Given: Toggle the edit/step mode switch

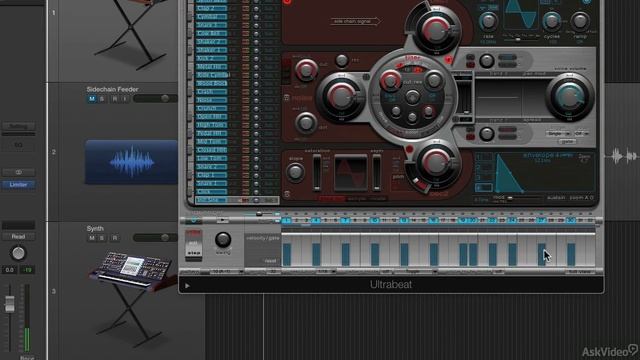Looking at the screenshot, I should [193, 245].
